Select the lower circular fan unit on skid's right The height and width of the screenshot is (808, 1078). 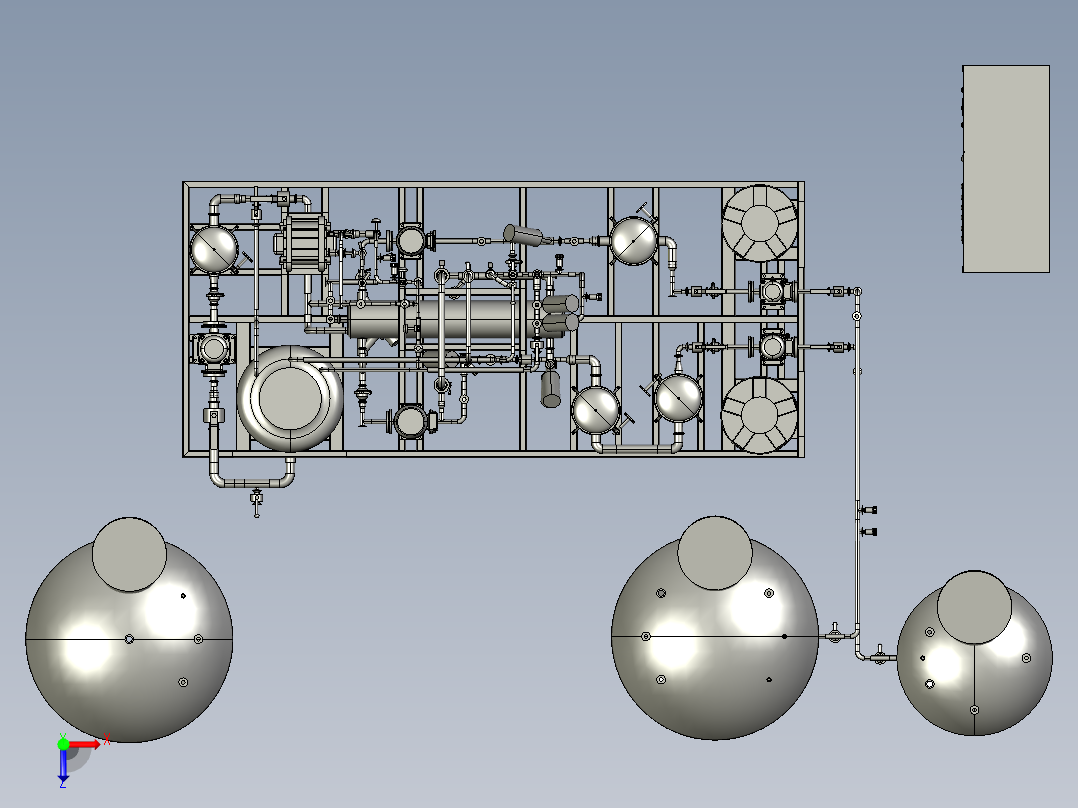tap(759, 415)
